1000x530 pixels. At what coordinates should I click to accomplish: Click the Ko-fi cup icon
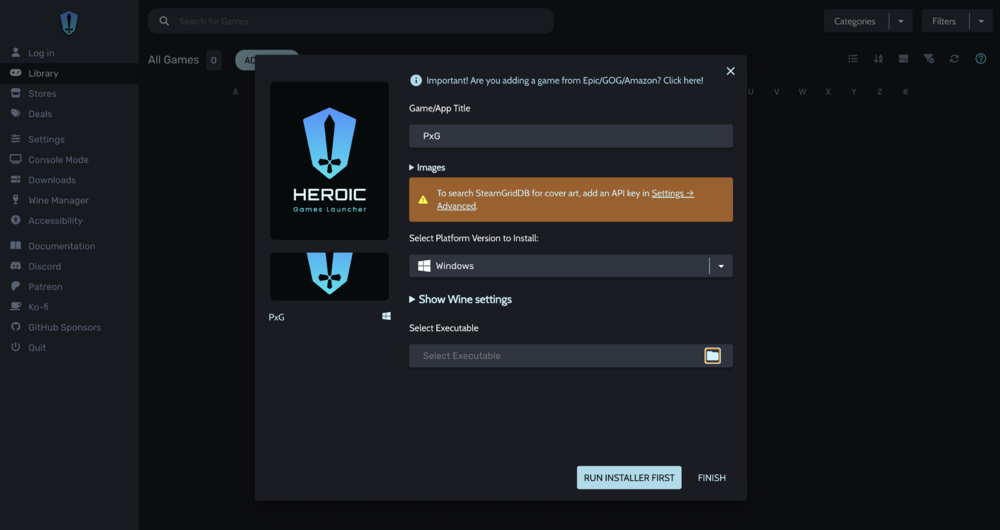[15, 307]
